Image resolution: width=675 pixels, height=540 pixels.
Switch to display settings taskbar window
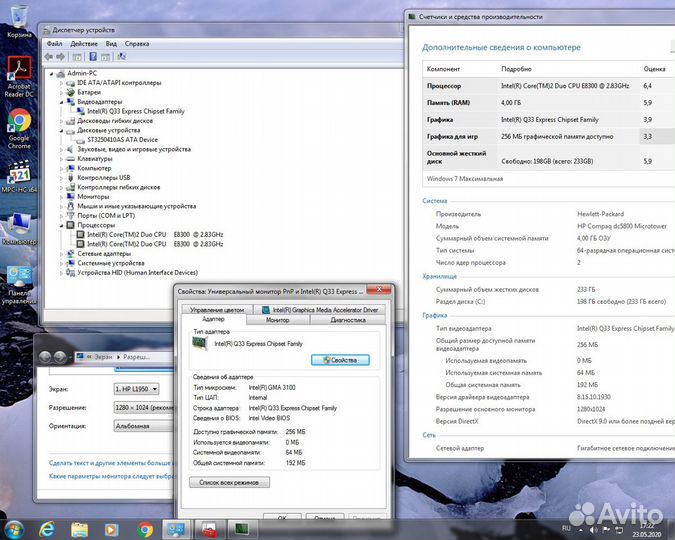point(176,529)
